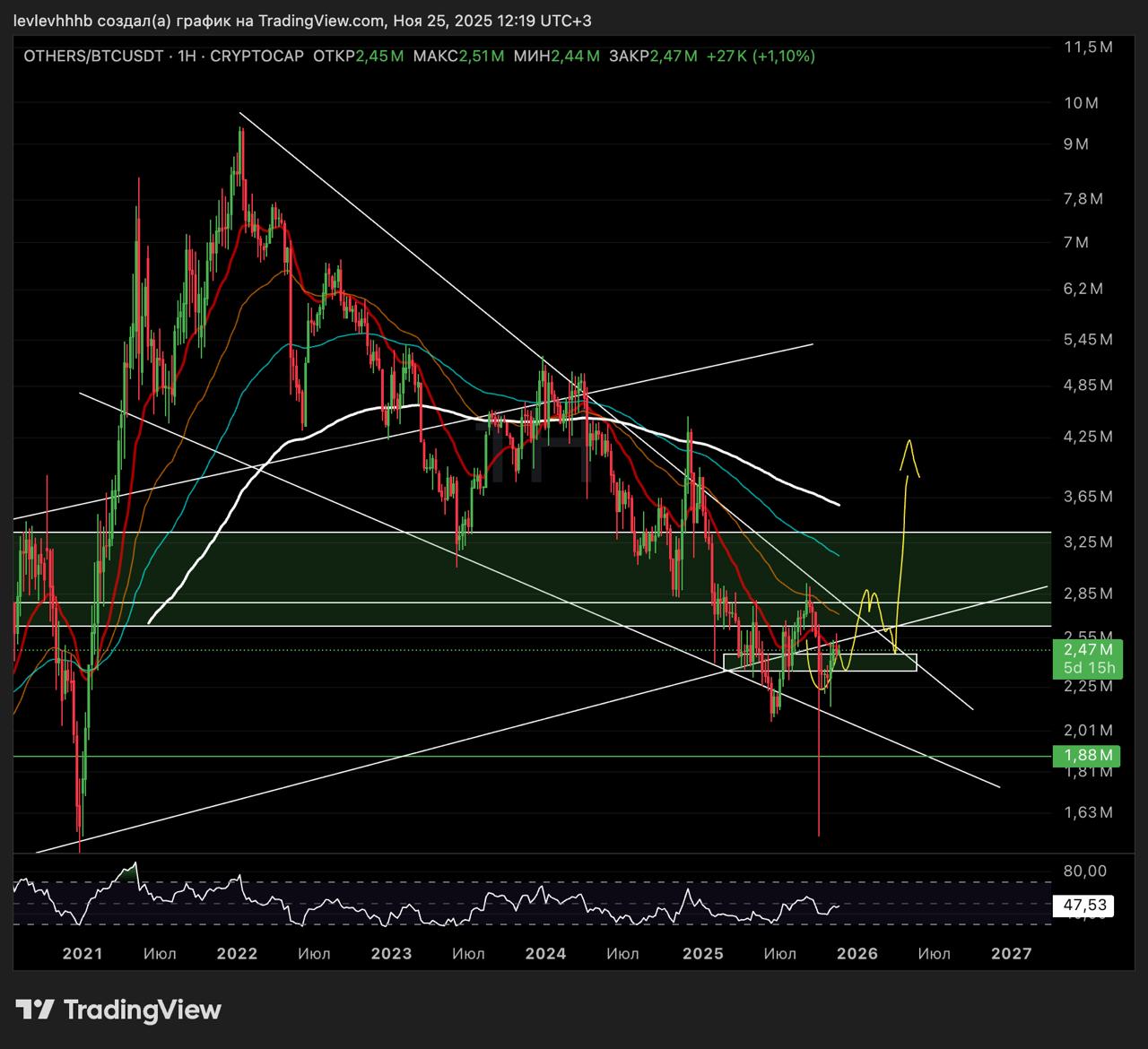Select the OTHERS/BTCUSDT symbol label
Screen dimensions: 1148x1049
point(93,56)
